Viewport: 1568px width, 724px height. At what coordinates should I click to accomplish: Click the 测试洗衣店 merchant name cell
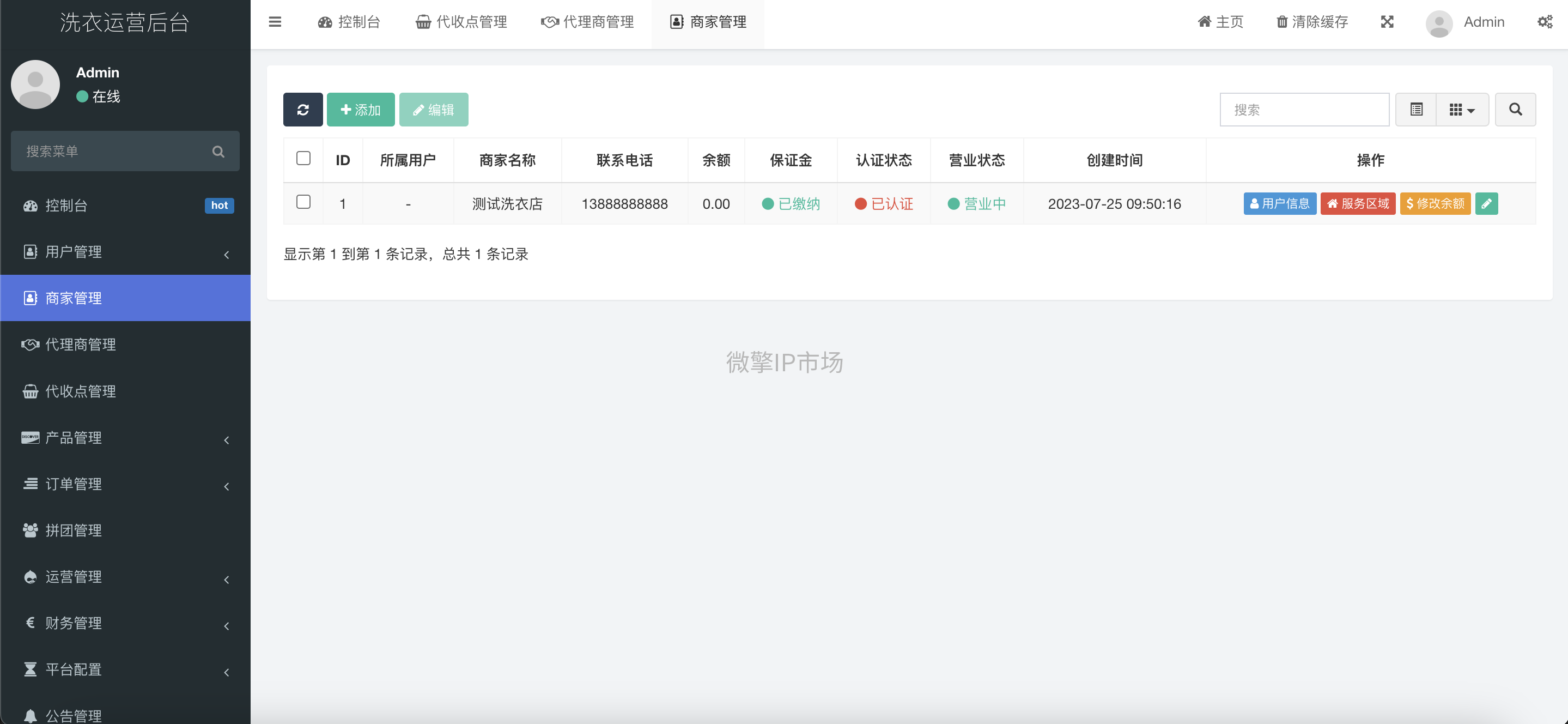pos(507,204)
